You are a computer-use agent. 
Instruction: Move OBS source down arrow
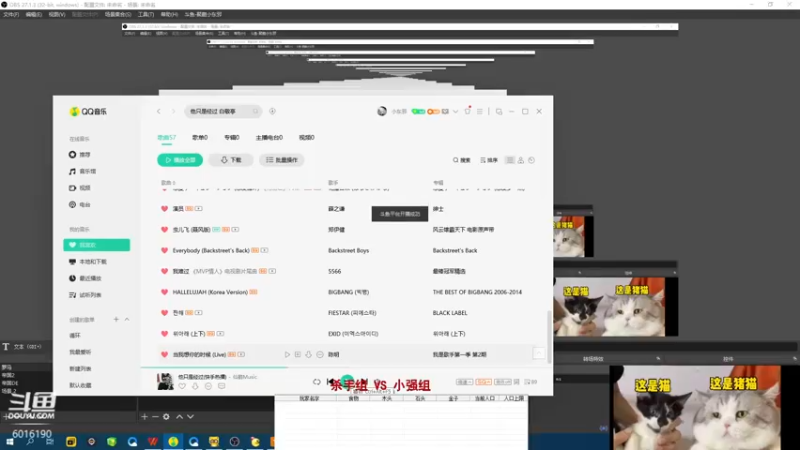190,417
